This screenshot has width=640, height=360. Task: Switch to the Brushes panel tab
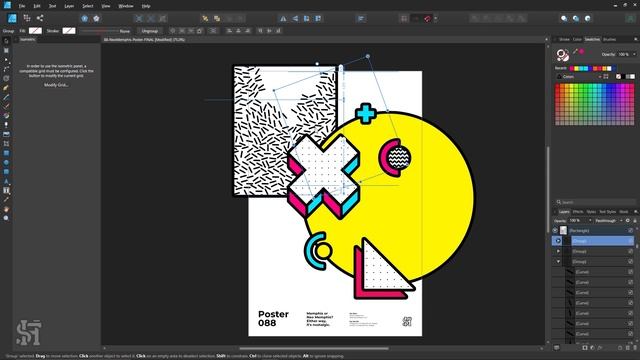[609, 40]
